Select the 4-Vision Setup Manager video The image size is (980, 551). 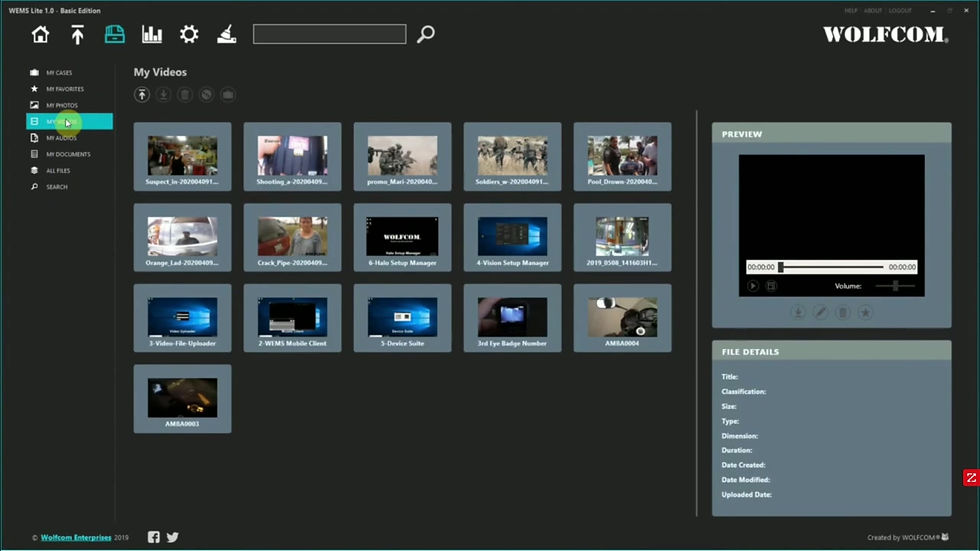click(512, 237)
